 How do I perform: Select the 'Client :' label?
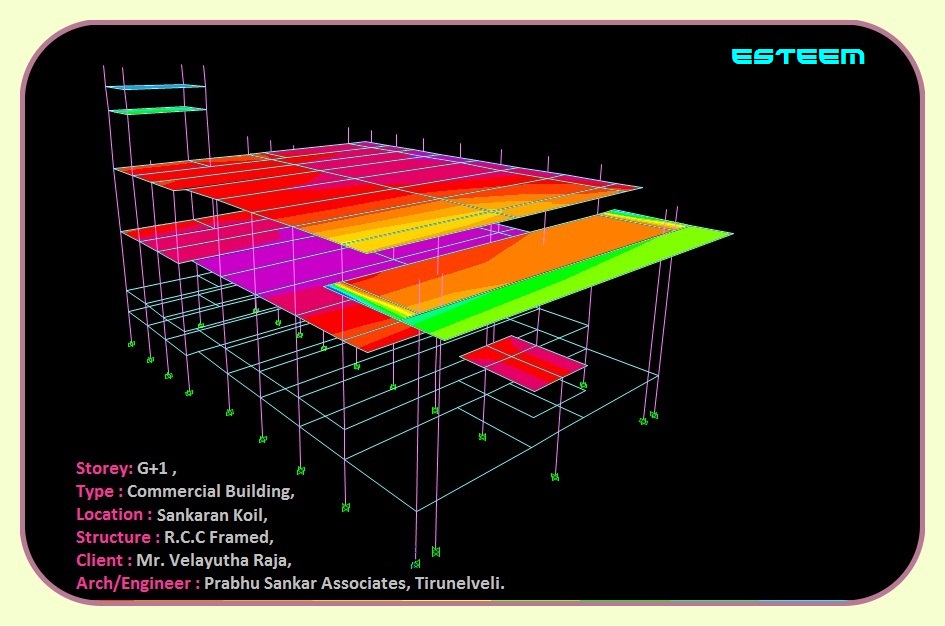[x=104, y=560]
